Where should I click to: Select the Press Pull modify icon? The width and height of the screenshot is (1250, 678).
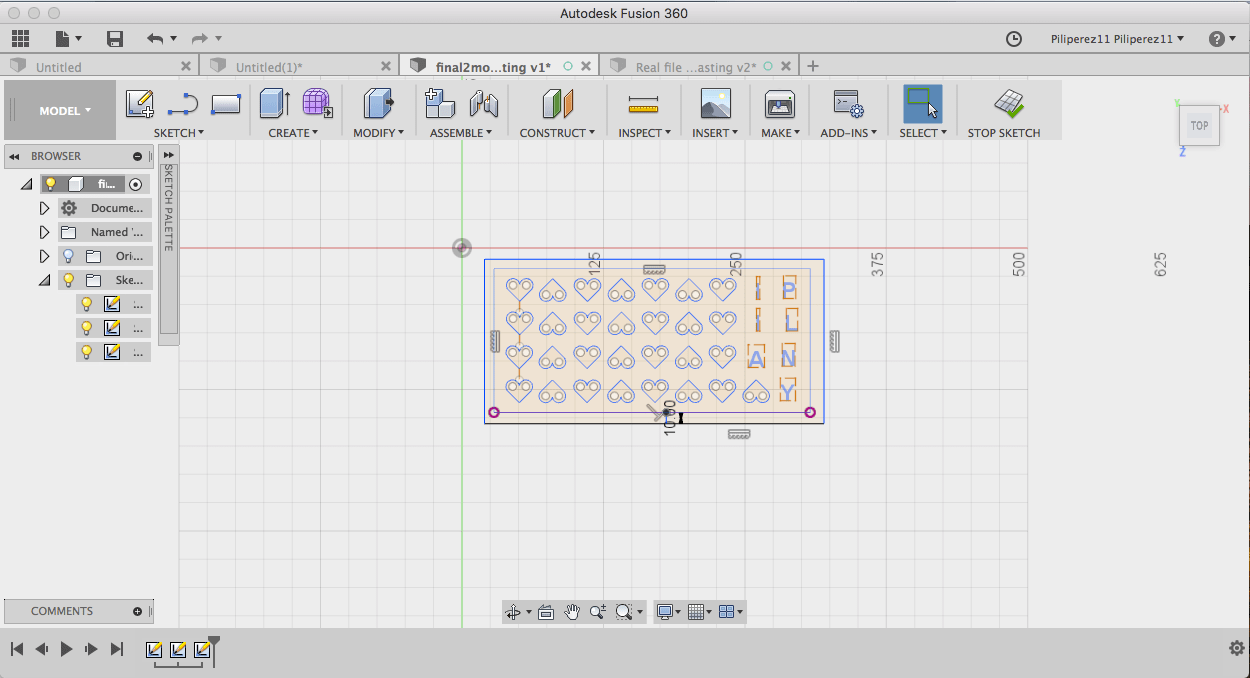pos(378,104)
